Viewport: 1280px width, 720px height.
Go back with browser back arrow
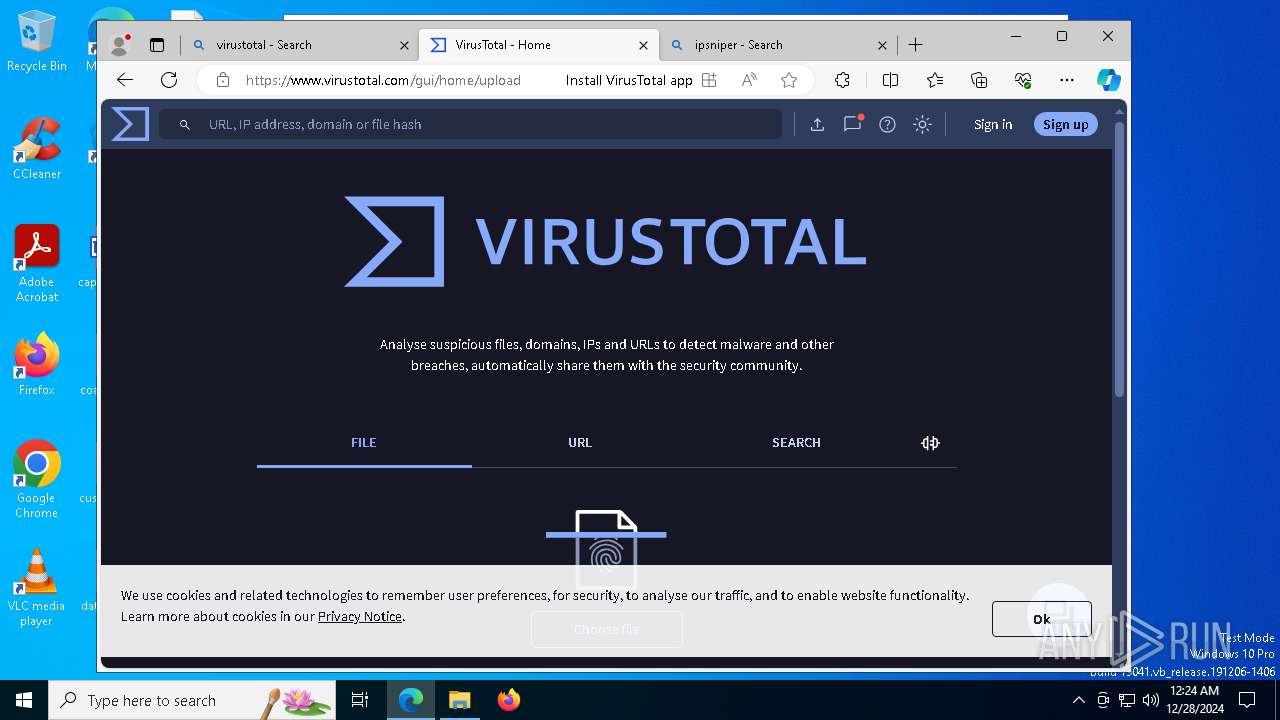[125, 80]
